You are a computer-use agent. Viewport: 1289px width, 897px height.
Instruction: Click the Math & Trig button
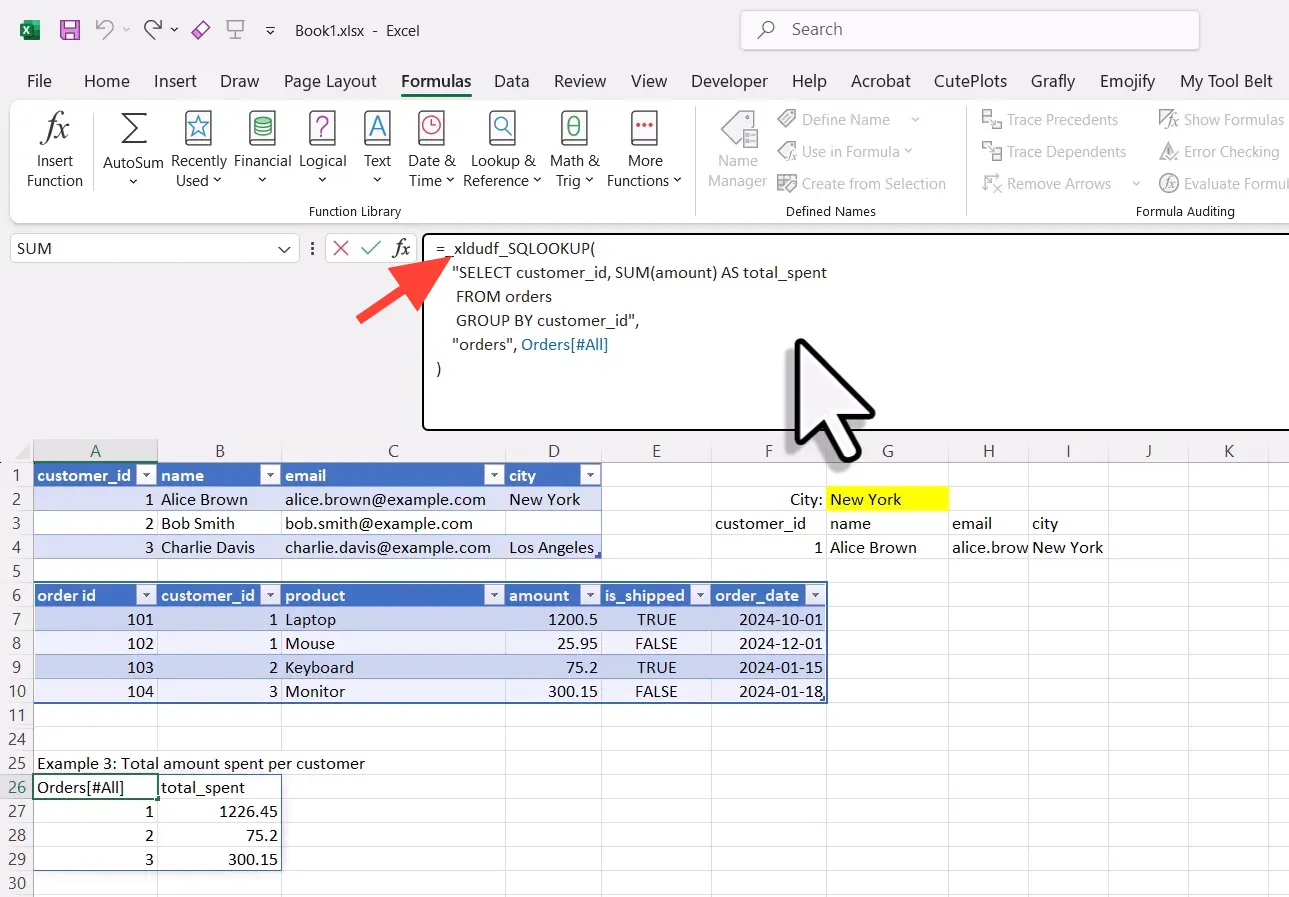574,150
